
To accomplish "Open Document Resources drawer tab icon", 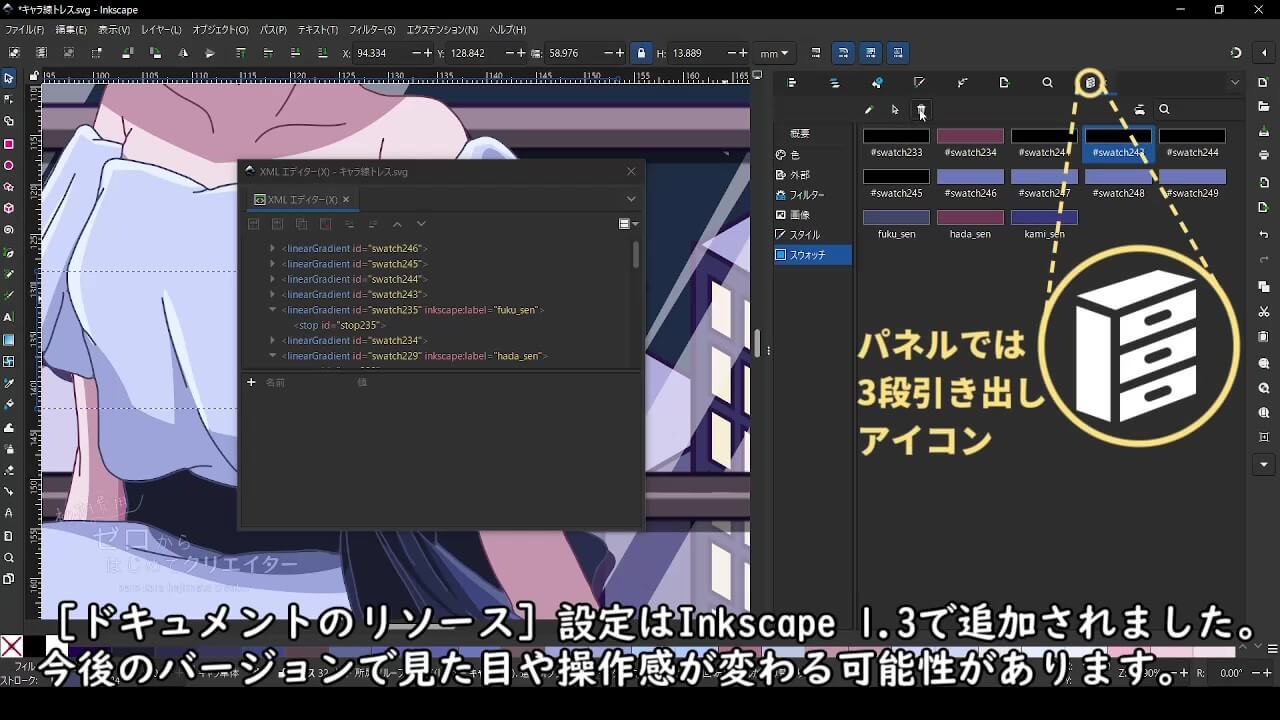I will [x=1090, y=83].
